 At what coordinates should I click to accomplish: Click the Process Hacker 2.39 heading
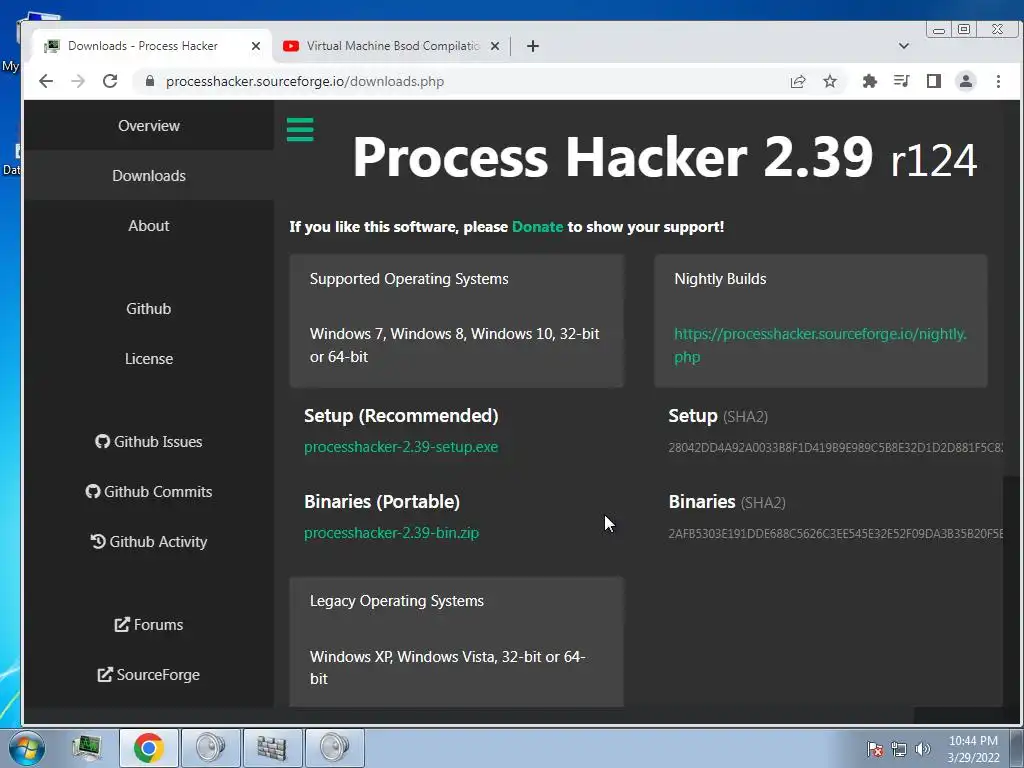coord(664,157)
